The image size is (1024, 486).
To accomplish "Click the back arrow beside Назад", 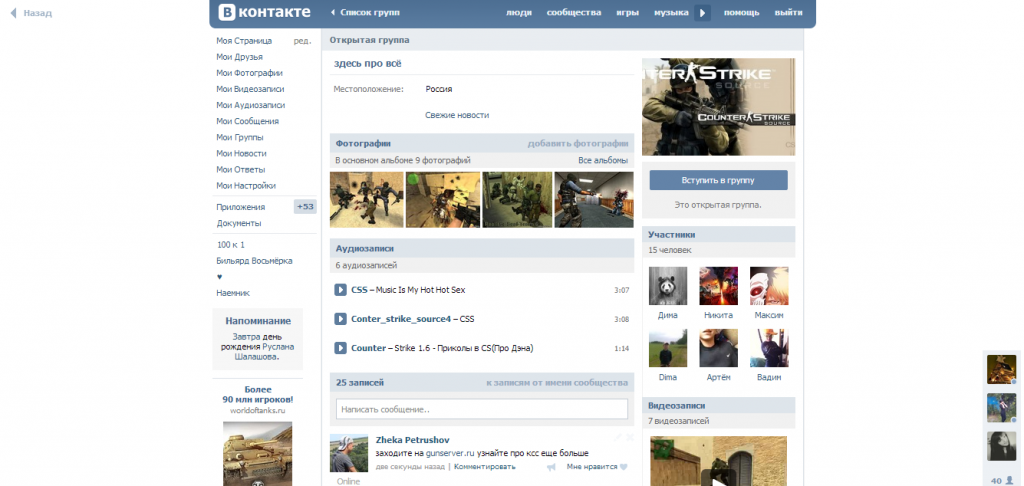I will click(x=14, y=14).
